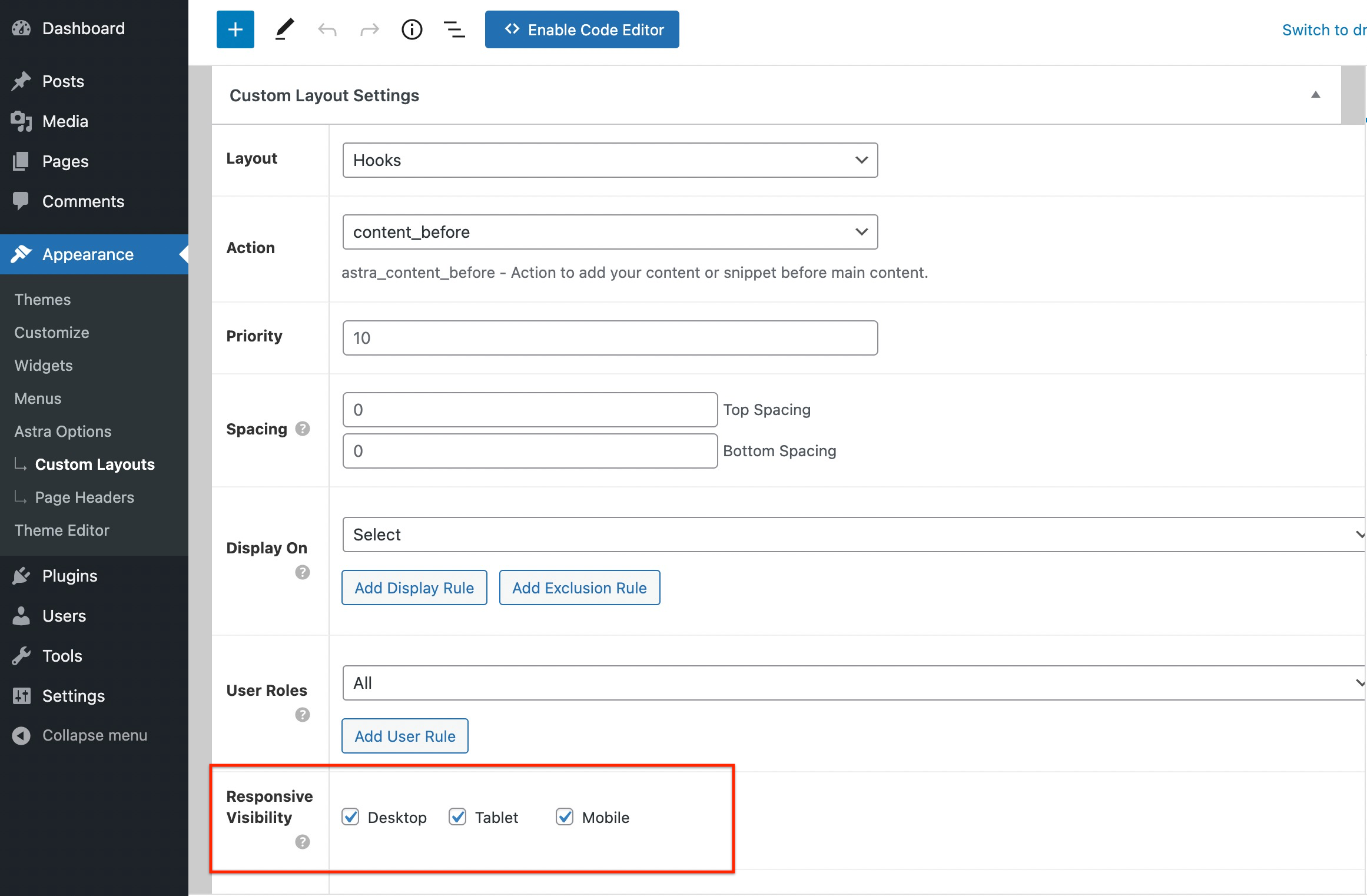Image resolution: width=1367 pixels, height=896 pixels.
Task: Redo with the redo arrow
Action: pos(370,29)
